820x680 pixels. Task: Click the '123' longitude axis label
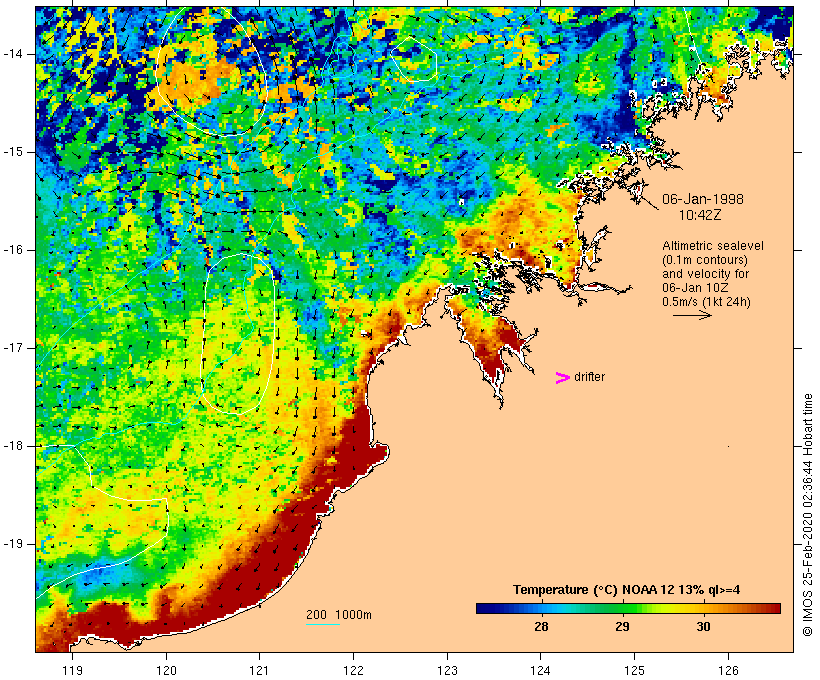(x=447, y=670)
